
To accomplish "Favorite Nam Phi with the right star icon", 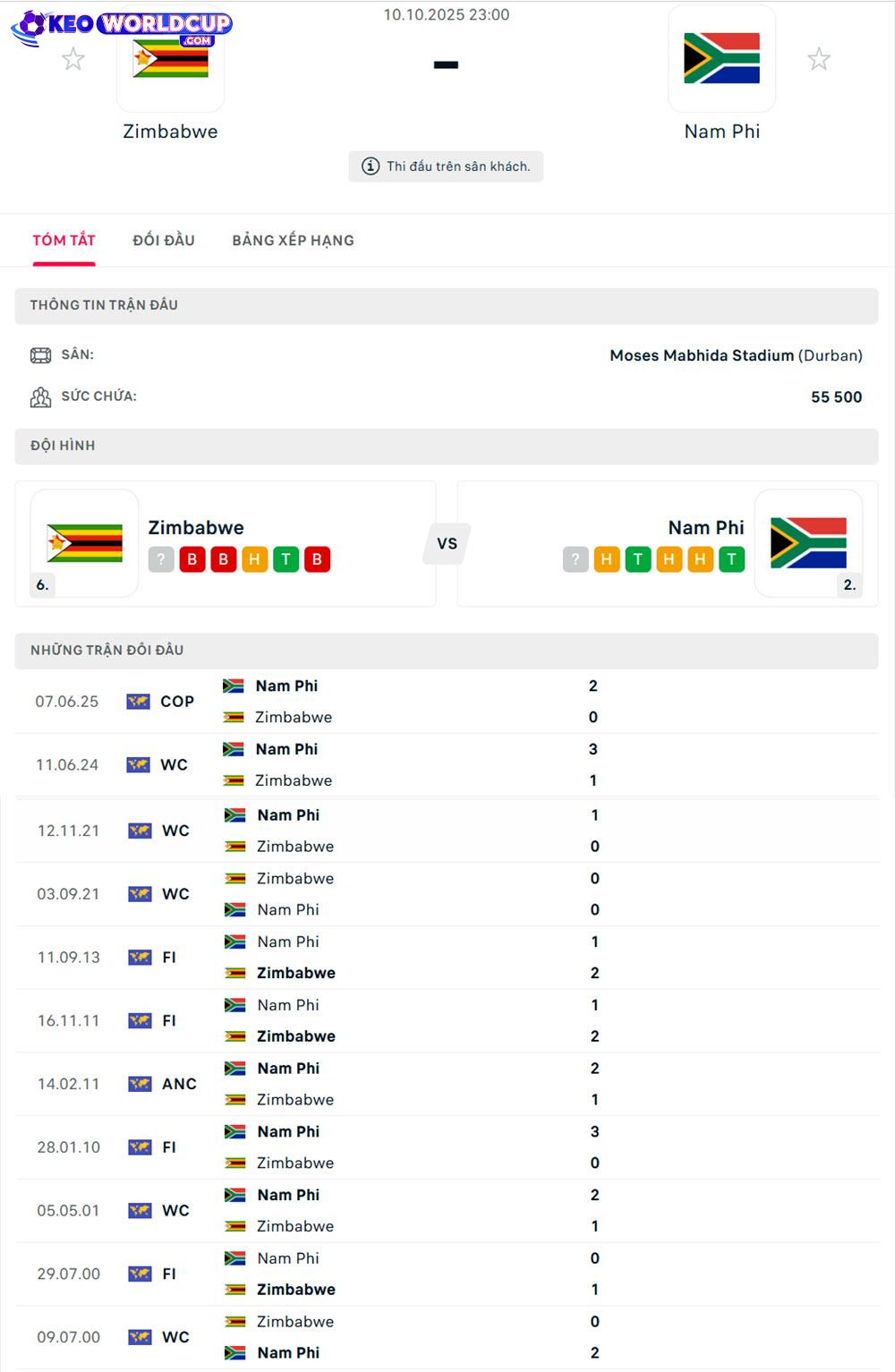I will pos(819,60).
